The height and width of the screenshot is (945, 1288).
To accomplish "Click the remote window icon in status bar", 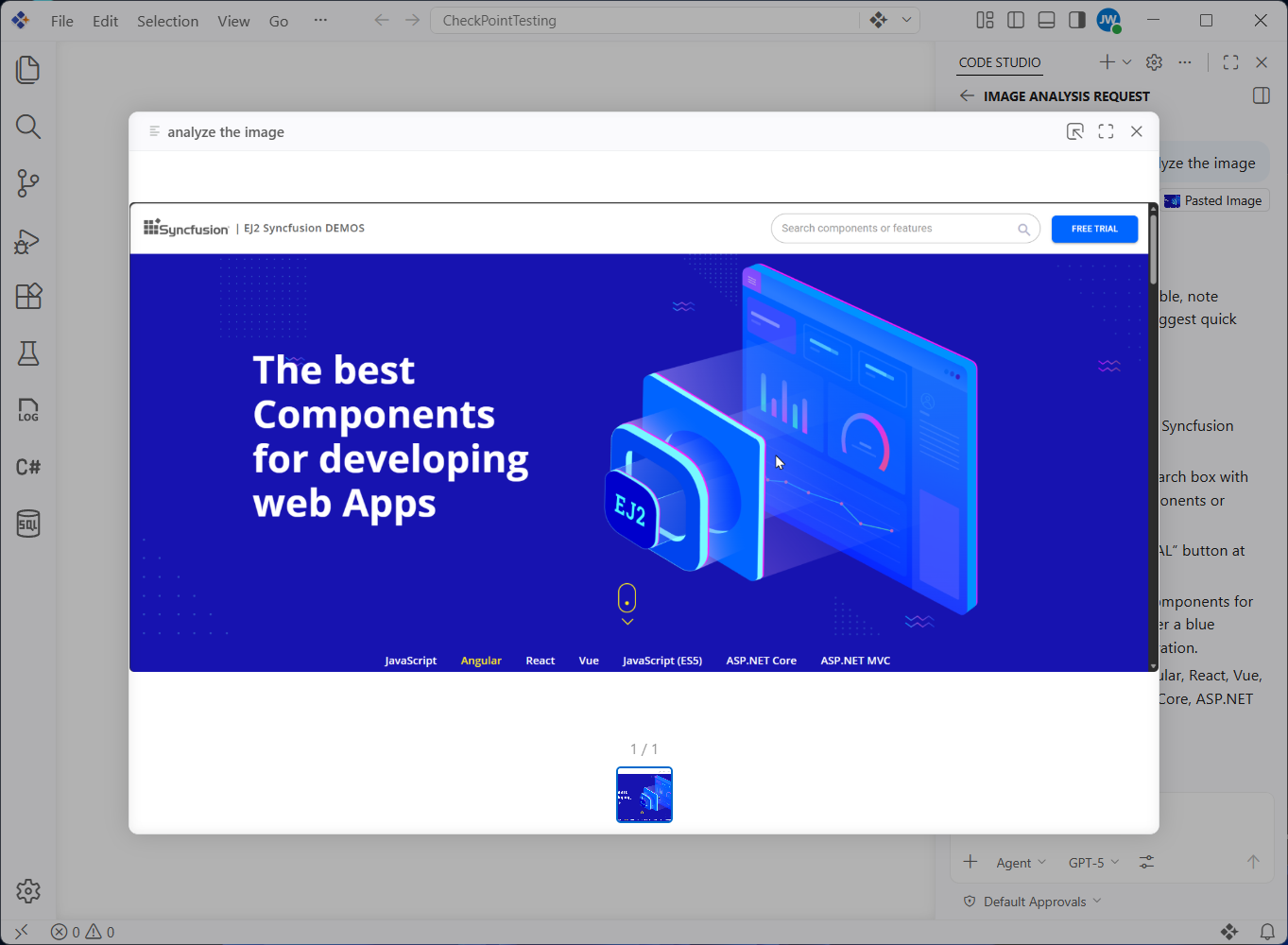I will 21,932.
